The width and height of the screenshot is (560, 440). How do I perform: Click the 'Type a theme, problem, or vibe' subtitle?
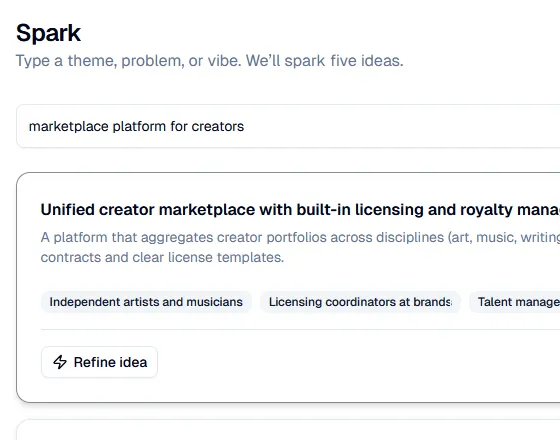coord(210,60)
